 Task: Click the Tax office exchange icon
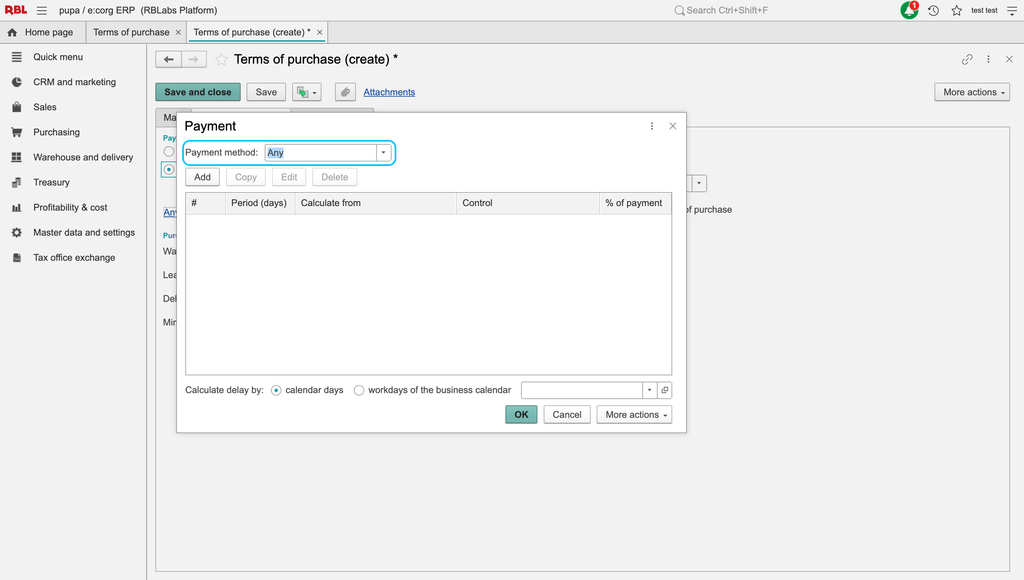(x=17, y=258)
